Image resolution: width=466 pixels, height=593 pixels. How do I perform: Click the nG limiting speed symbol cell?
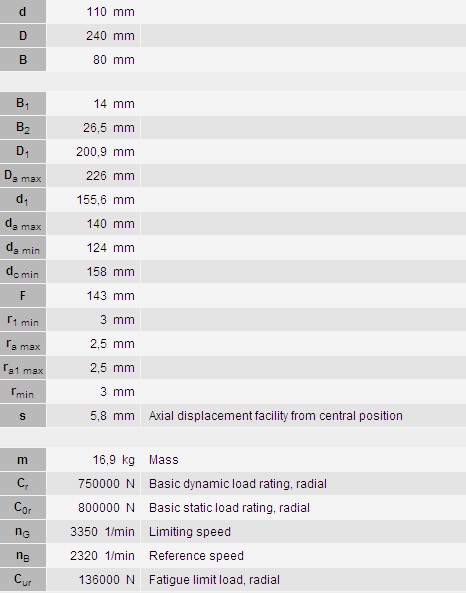(x=23, y=532)
